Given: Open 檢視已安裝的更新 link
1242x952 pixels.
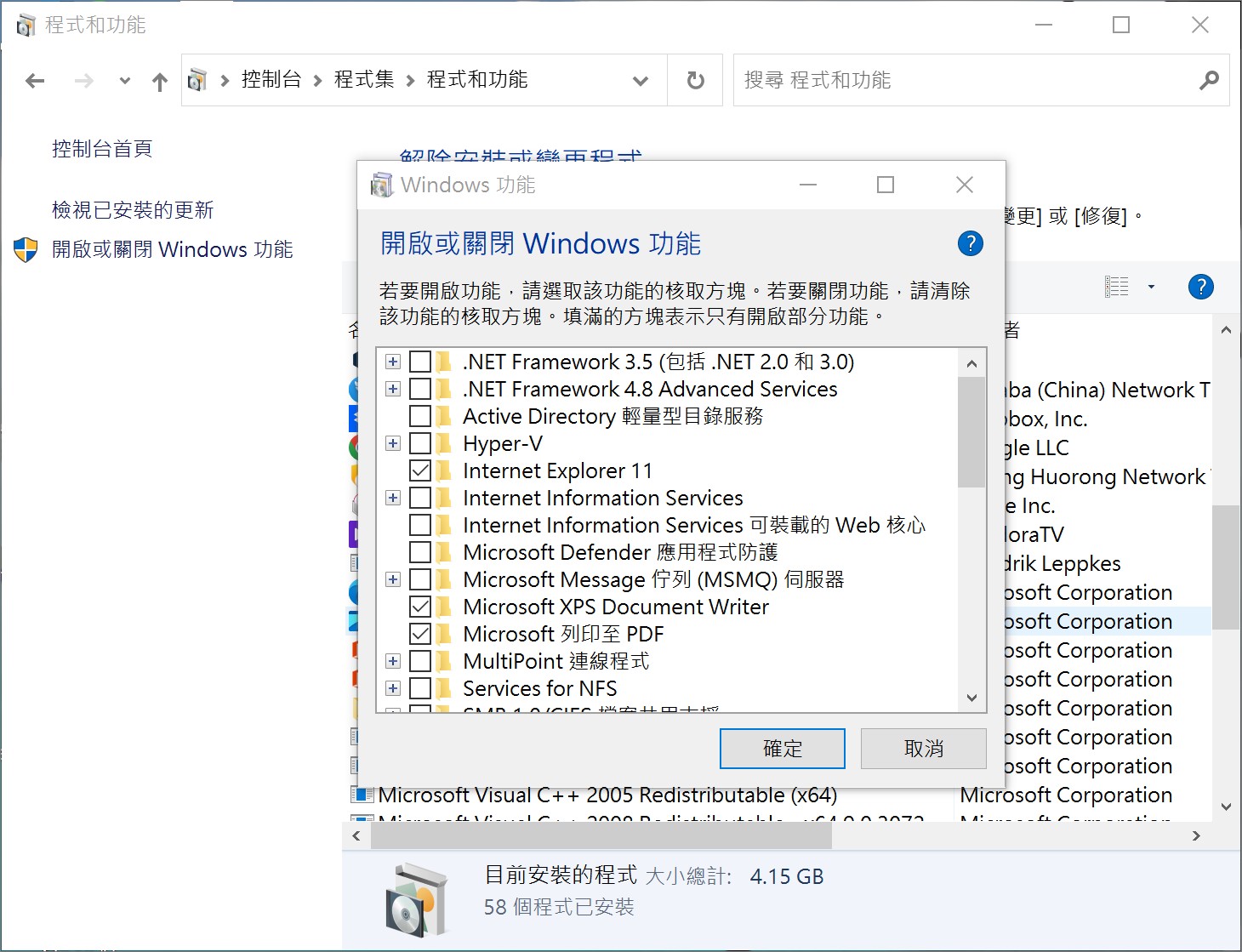Looking at the screenshot, I should (133, 210).
